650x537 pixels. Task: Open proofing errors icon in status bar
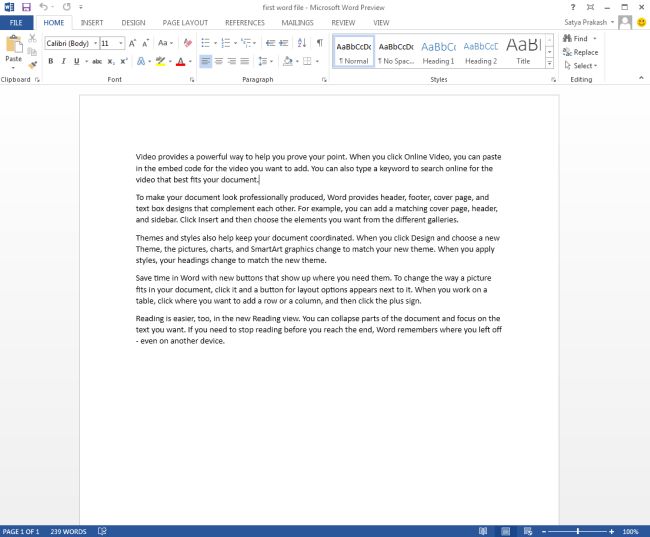click(102, 531)
